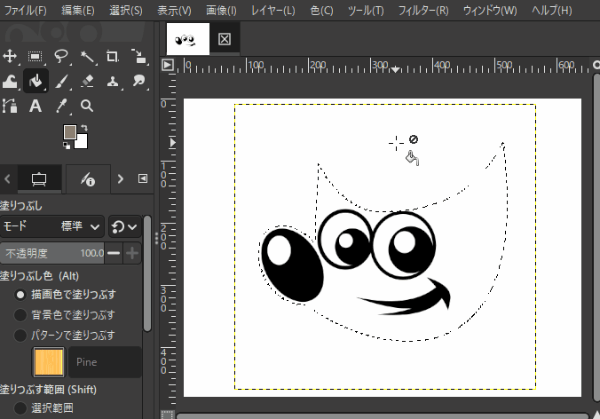Activate the Fuzzy Select magic wand
The height and width of the screenshot is (419, 600).
pyautogui.click(x=88, y=56)
